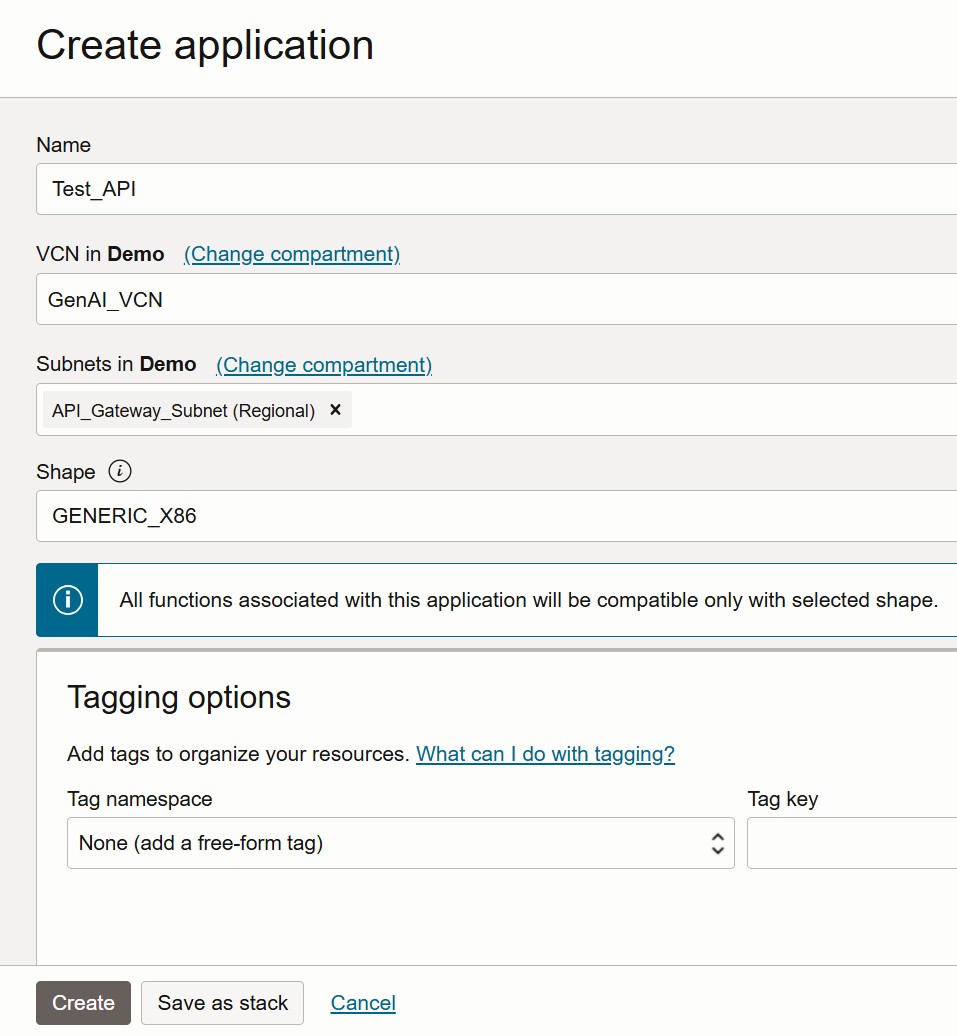
Task: Cancel the application creation
Action: 363,1003
